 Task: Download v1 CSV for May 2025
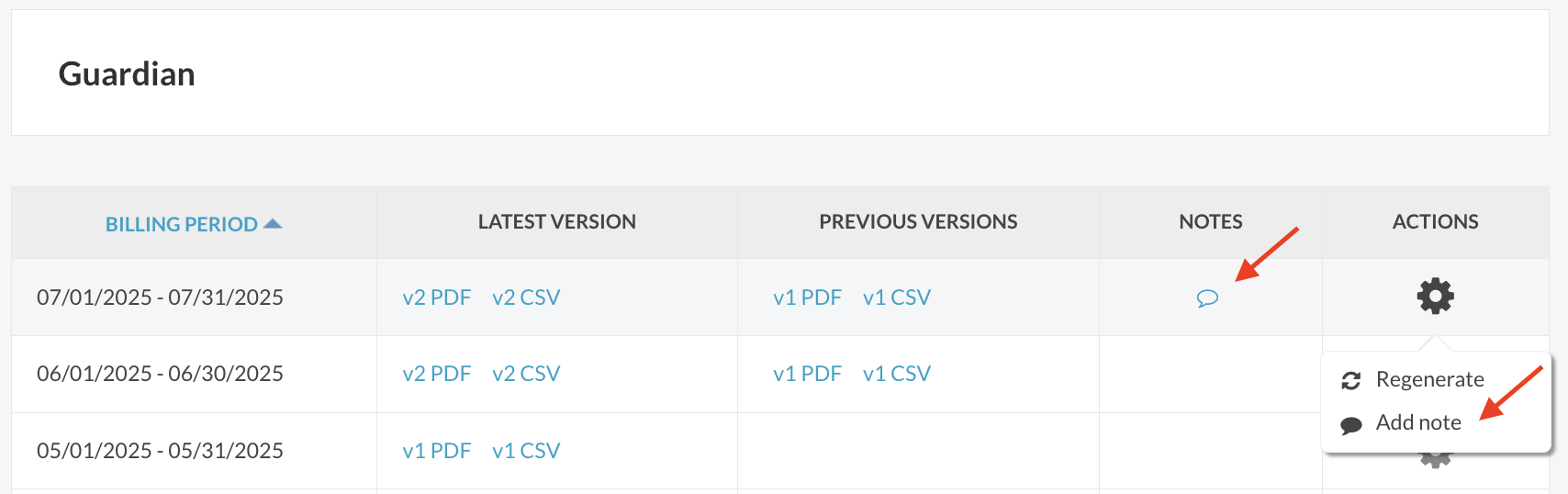526,451
